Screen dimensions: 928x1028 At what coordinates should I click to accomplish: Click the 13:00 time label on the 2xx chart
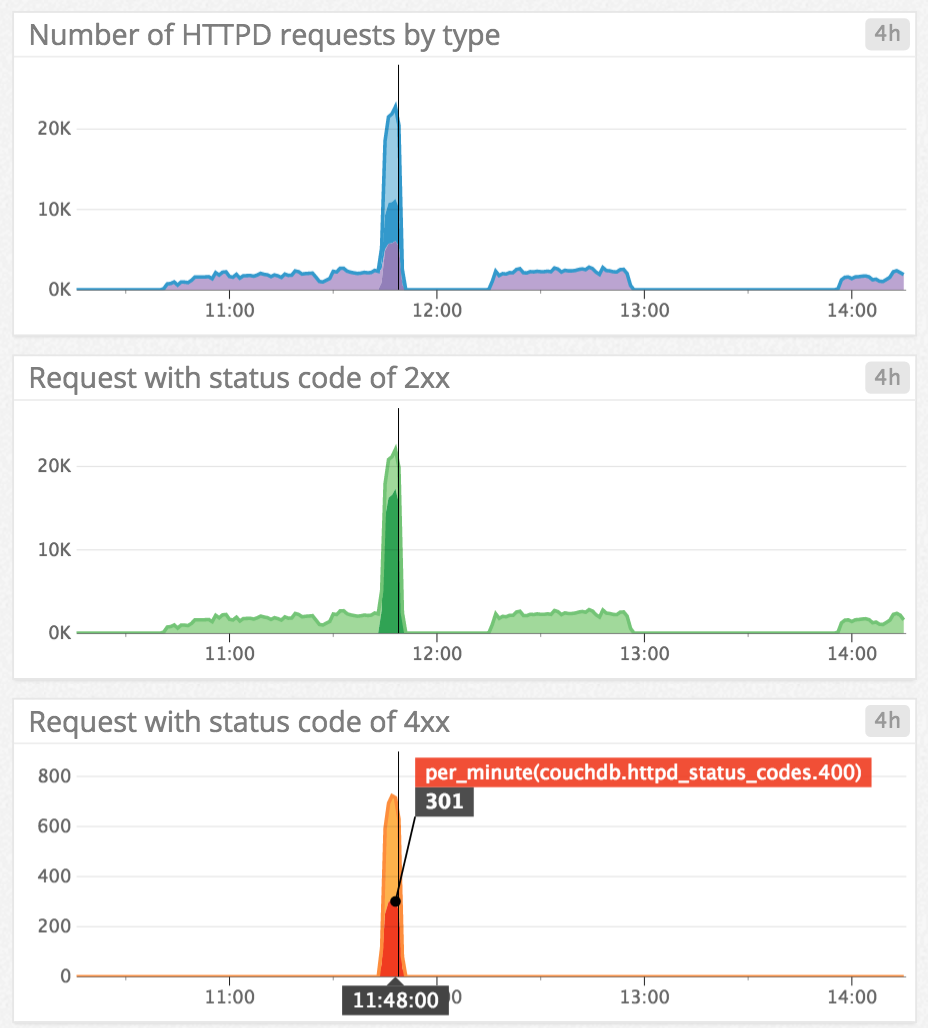pos(646,653)
